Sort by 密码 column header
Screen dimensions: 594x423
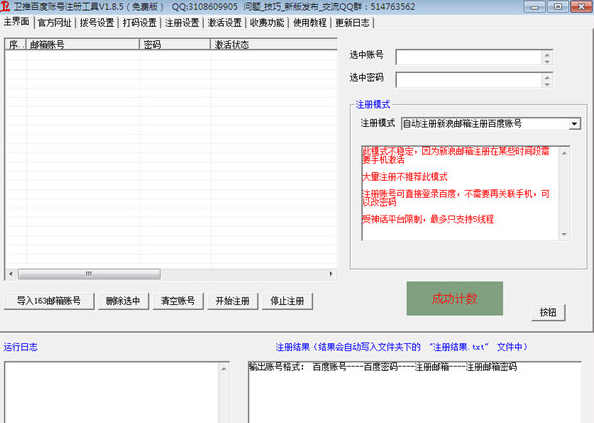175,45
